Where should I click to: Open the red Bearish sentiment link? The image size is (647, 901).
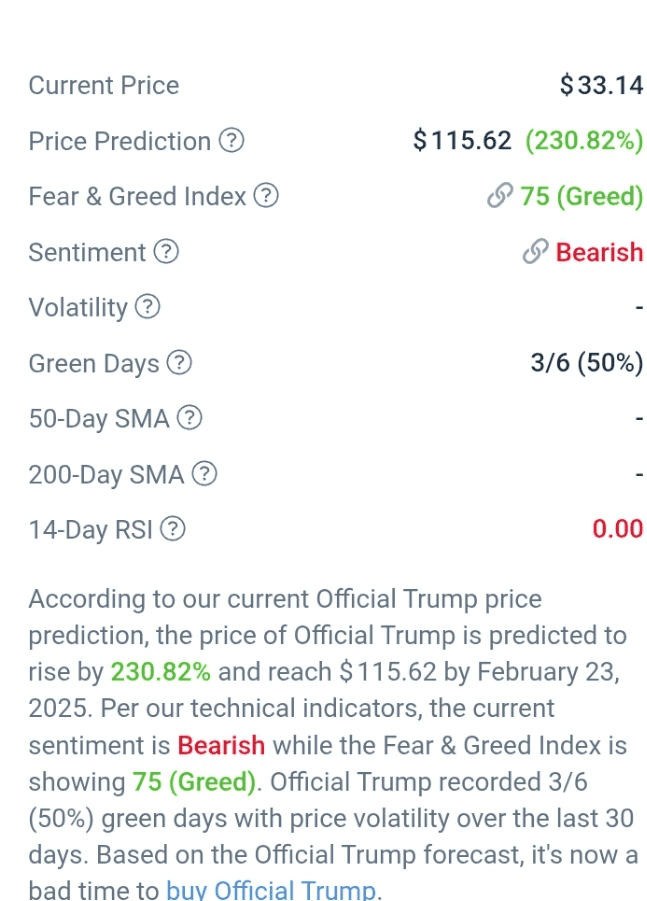click(599, 252)
